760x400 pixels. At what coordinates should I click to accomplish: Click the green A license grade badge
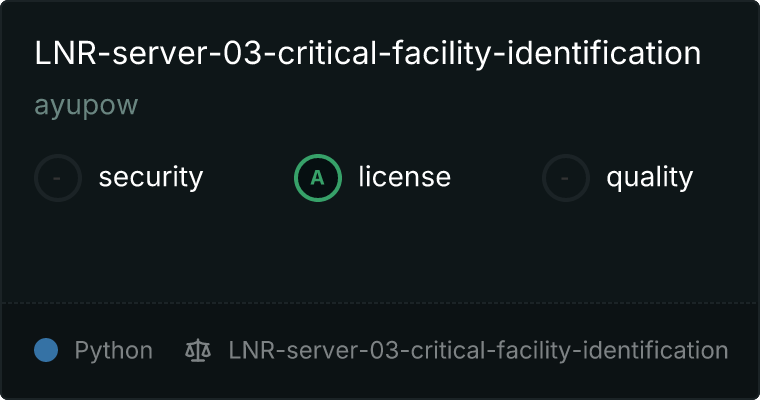(317, 178)
